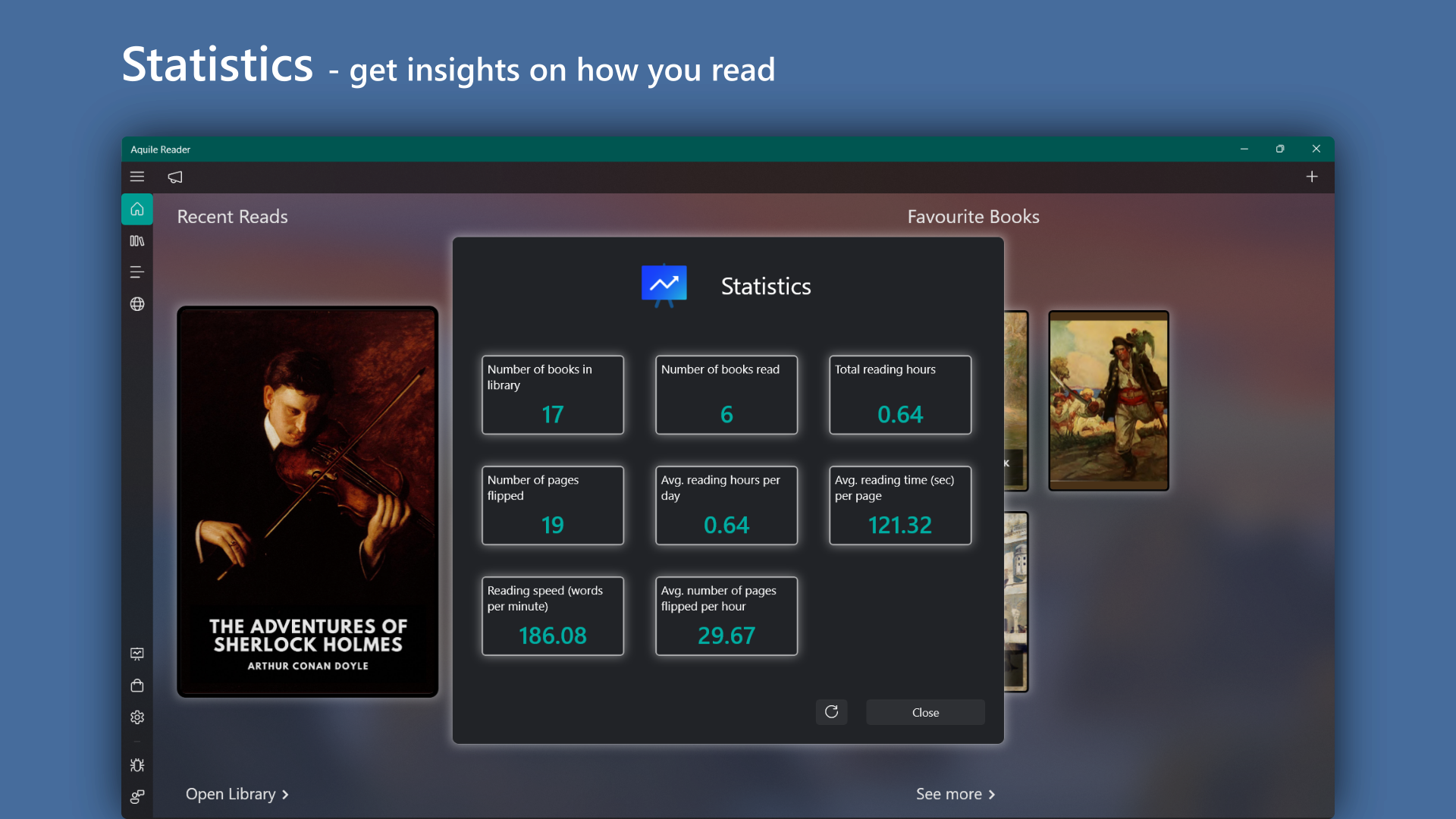This screenshot has width=1456, height=819.
Task: Open Settings with the gear icon
Action: (136, 717)
